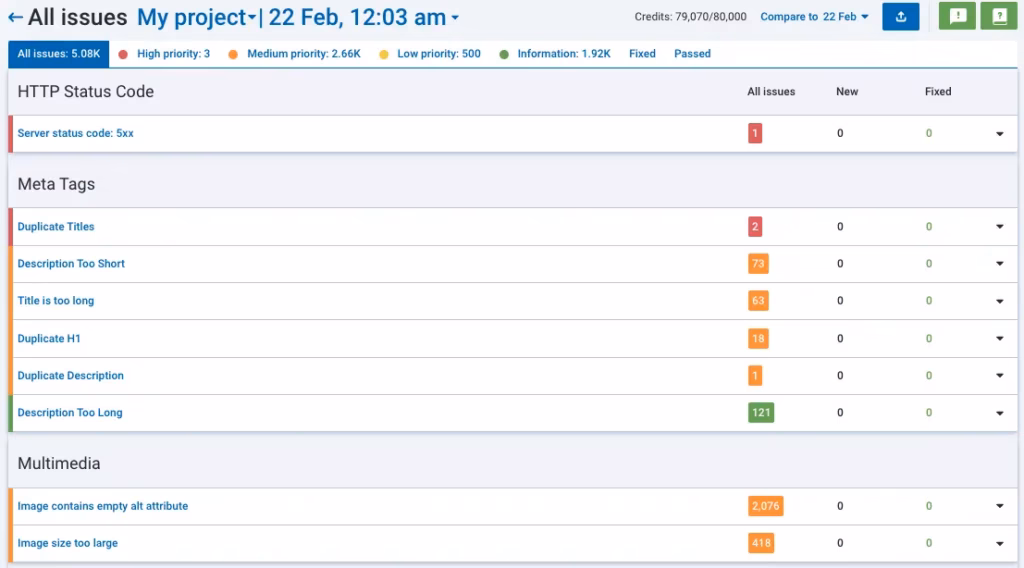Viewport: 1024px width, 568px height.
Task: Select the All issues: 5.08K tab
Action: pos(58,54)
